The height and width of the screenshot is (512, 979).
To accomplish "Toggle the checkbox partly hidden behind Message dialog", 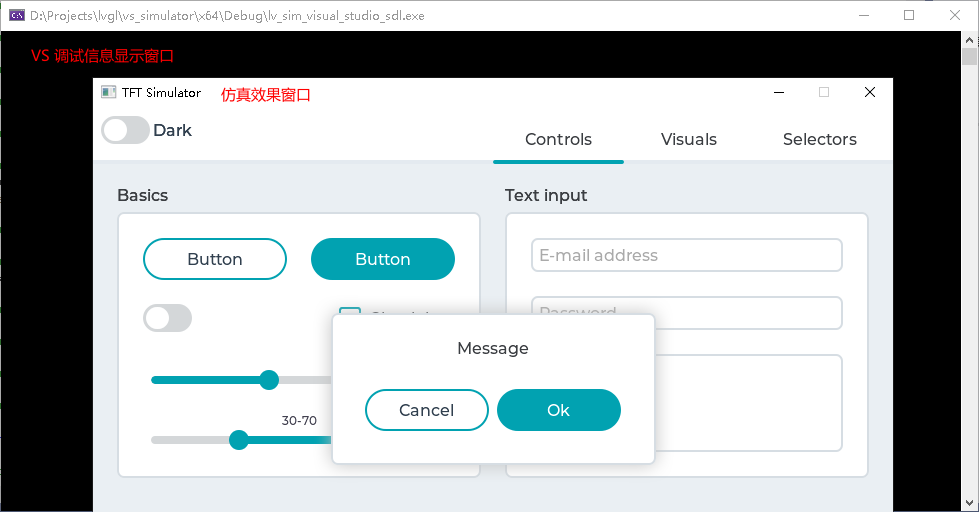I will (x=350, y=310).
